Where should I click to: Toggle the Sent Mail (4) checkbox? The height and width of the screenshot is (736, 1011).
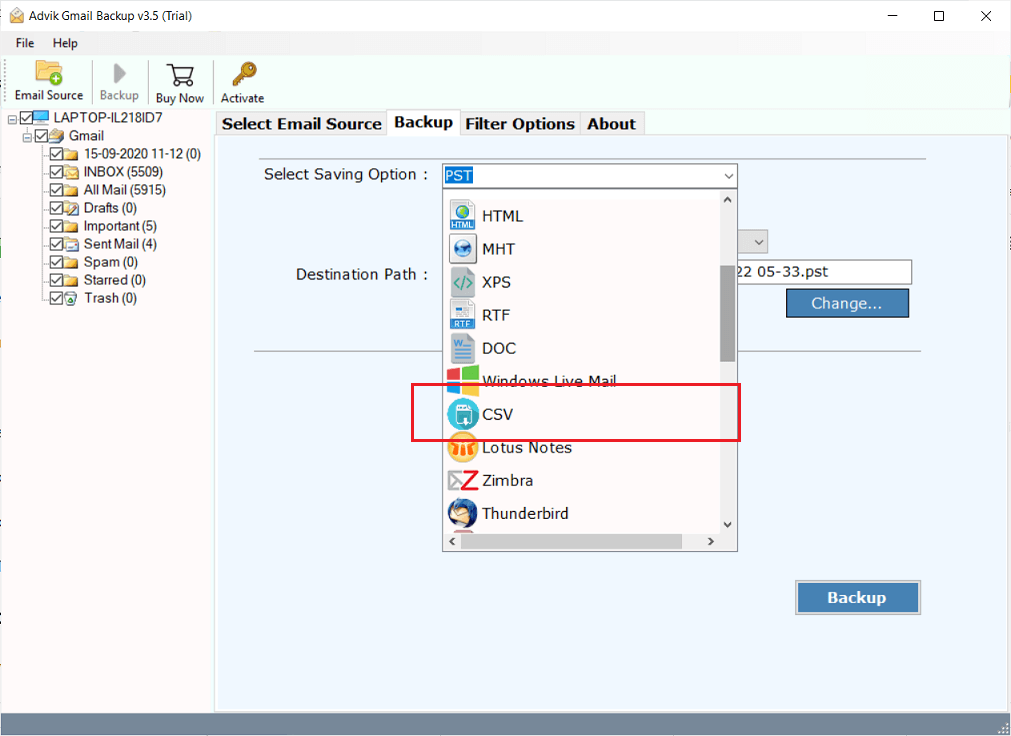56,244
